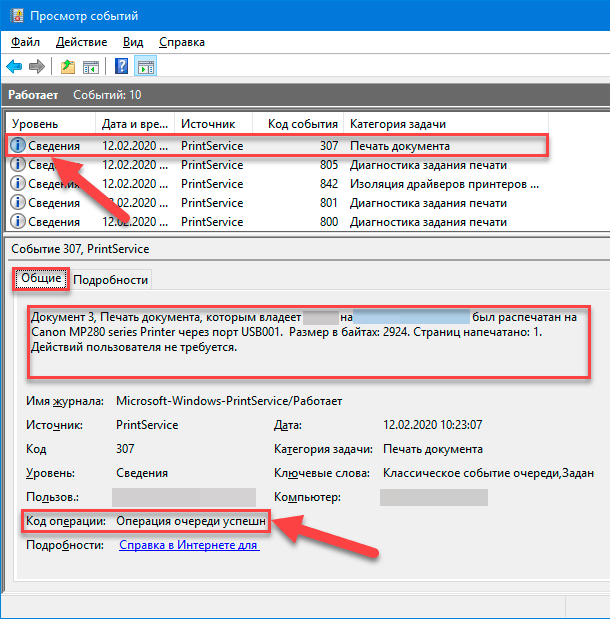
Task: Click the Событие 307, PrintService heading
Action: click(80, 249)
